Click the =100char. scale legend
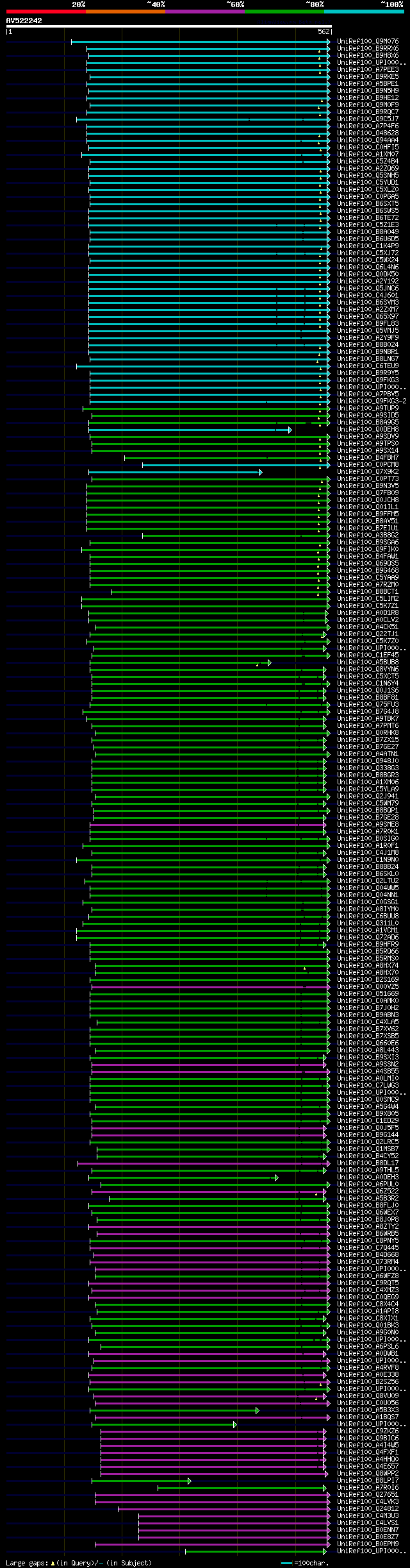This screenshot has width=410, height=1568. tap(305, 1564)
